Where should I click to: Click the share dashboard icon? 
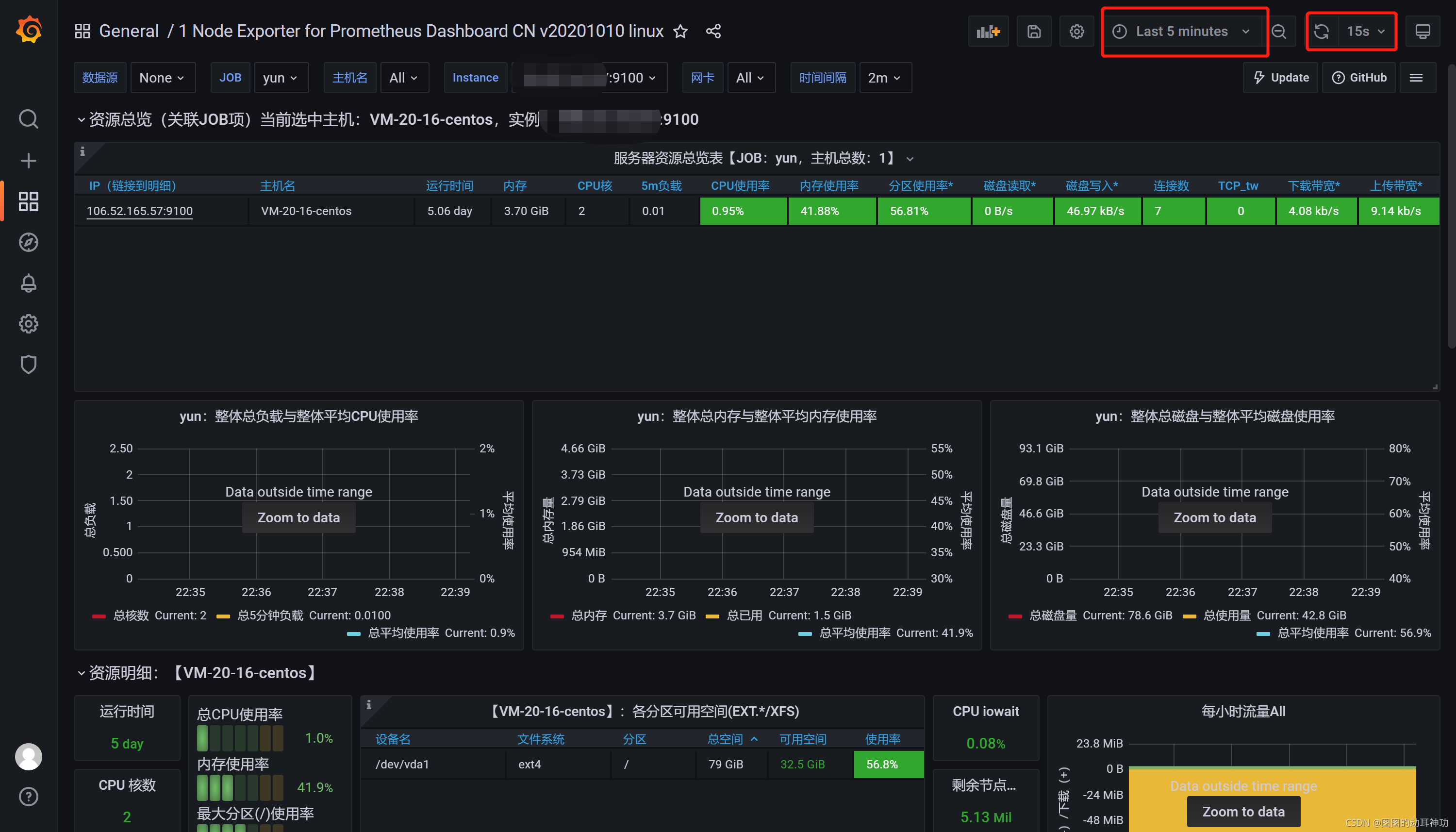click(713, 32)
